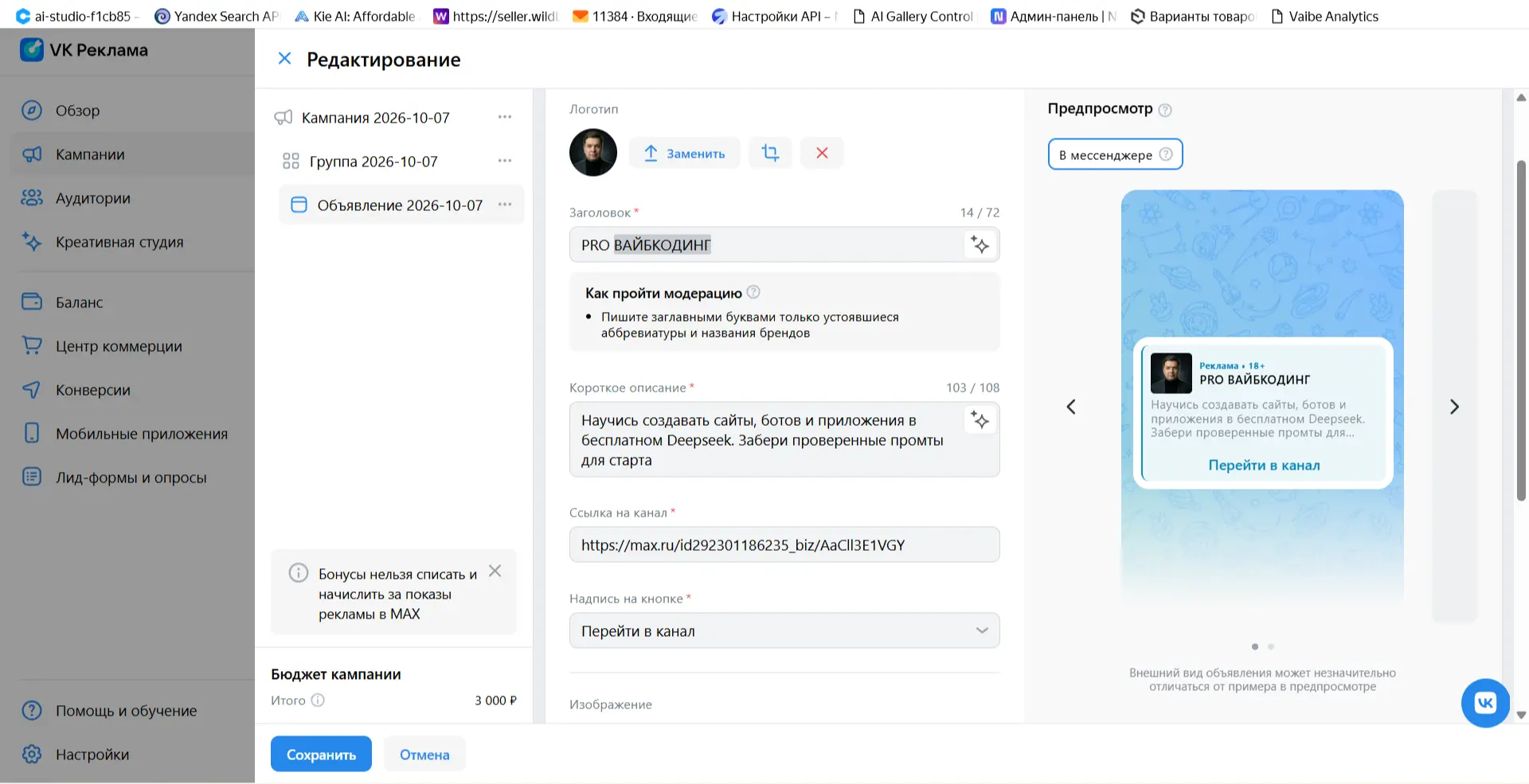Select the В мессенджере preview option
Viewport: 1529px width, 784px height.
click(x=1115, y=154)
